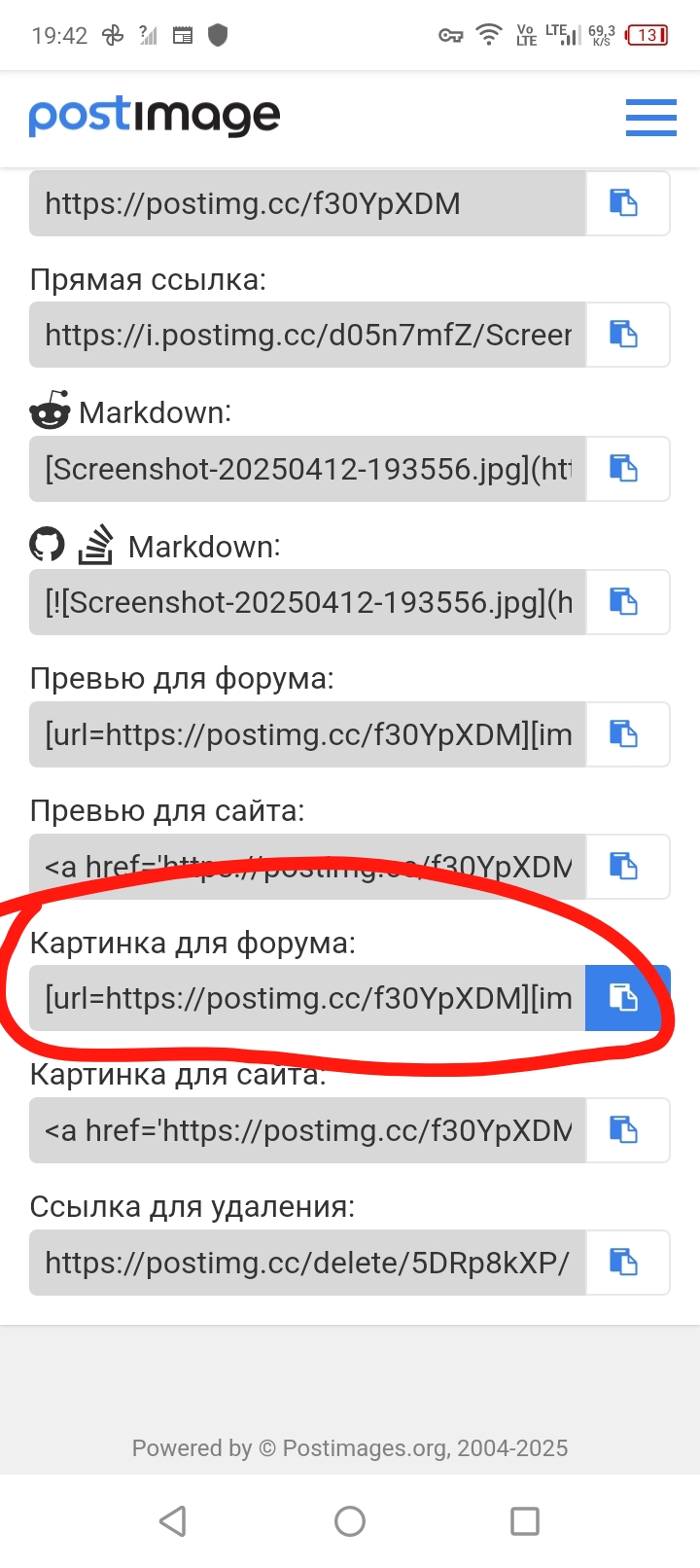Tap the Android back navigation button

point(173,1520)
